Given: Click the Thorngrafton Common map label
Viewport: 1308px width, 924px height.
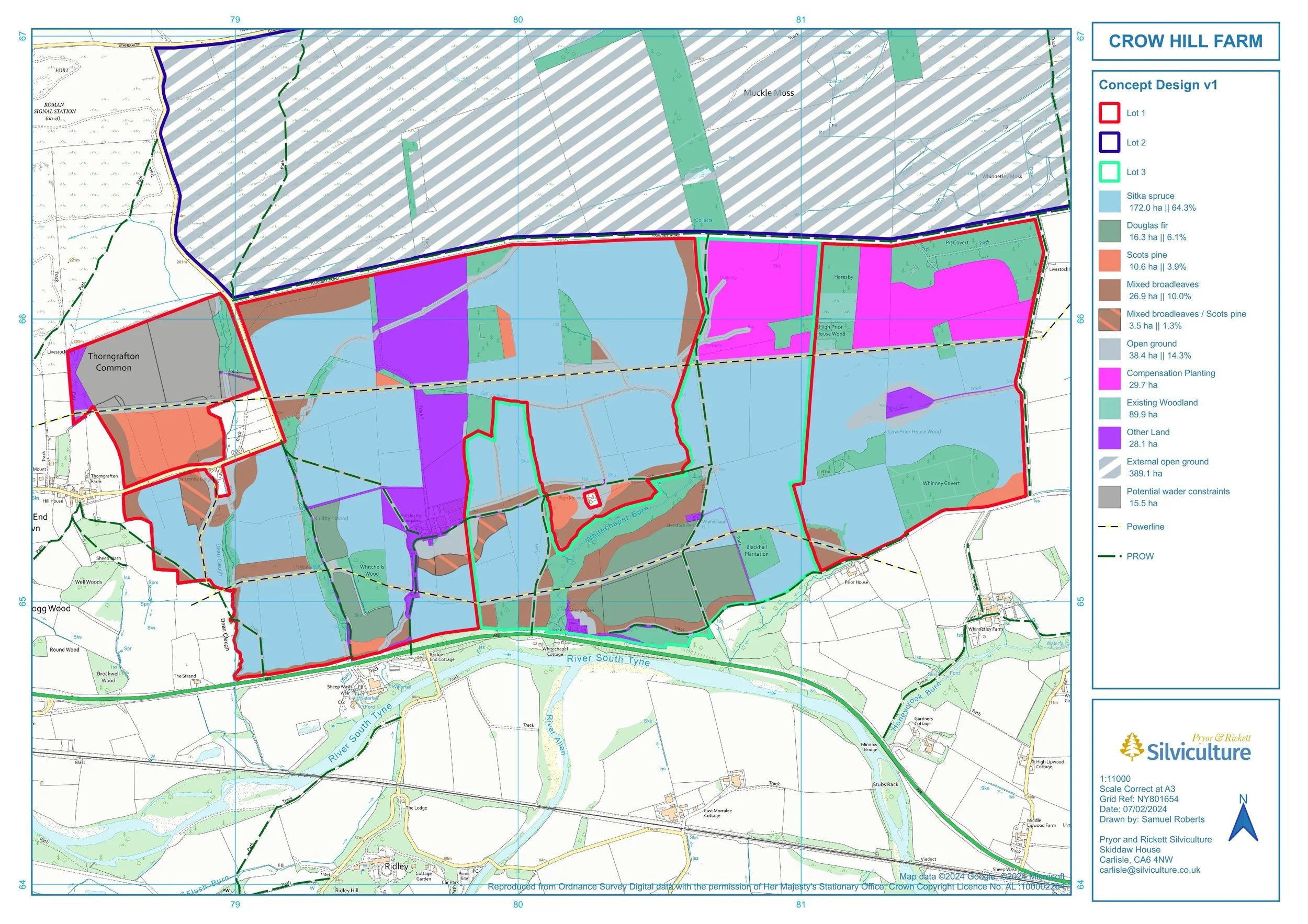Looking at the screenshot, I should click(114, 362).
